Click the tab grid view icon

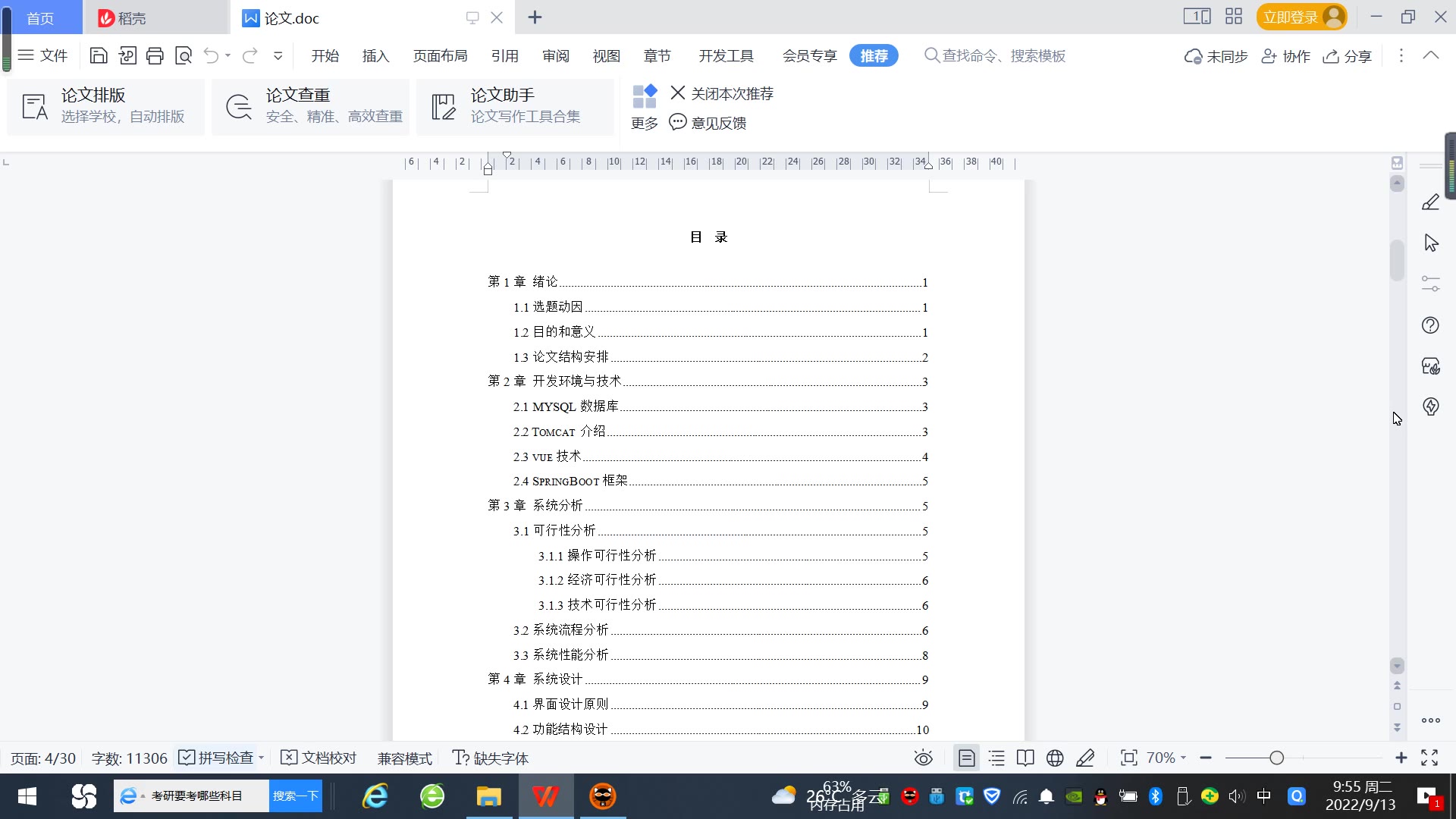[1234, 17]
